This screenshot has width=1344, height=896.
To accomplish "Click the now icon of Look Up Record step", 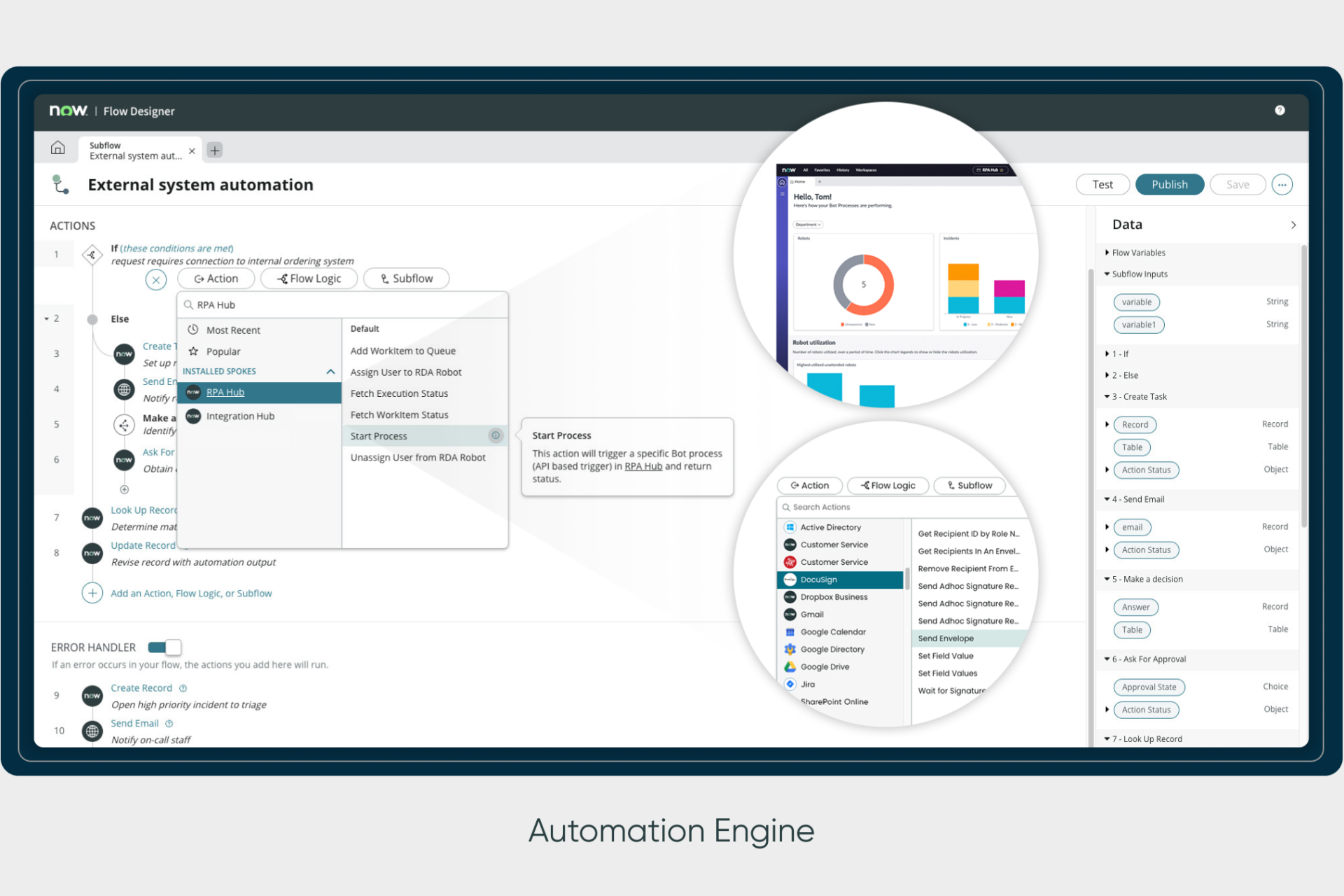I will pos(92,518).
